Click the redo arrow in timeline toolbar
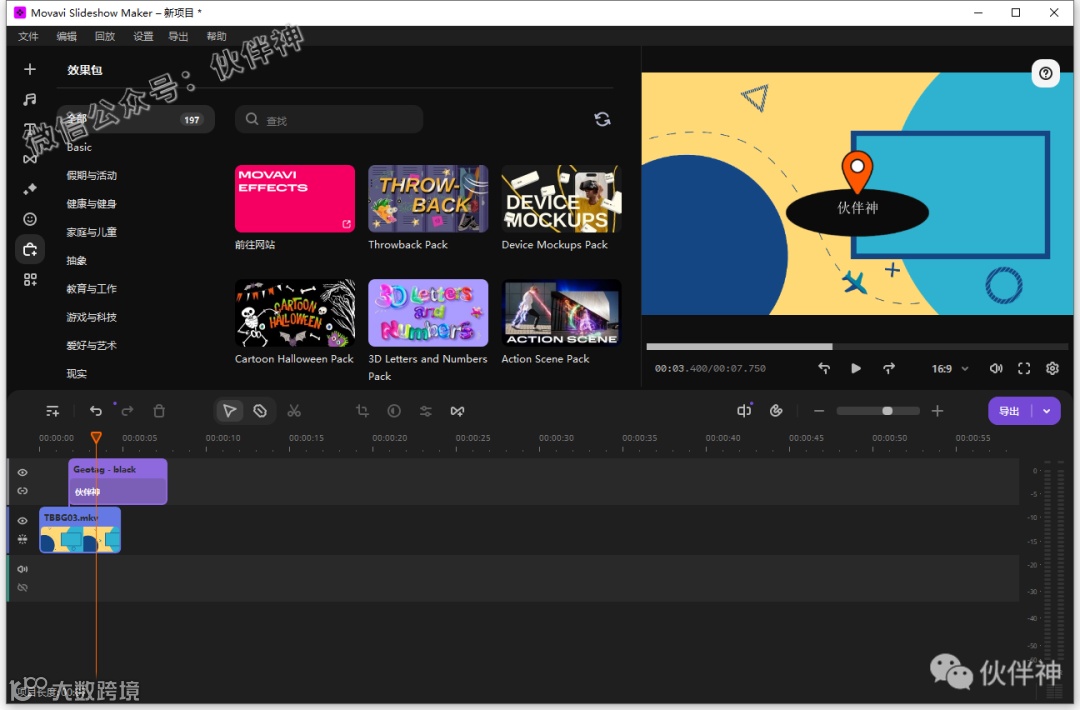Viewport: 1080px width, 710px height. (127, 411)
